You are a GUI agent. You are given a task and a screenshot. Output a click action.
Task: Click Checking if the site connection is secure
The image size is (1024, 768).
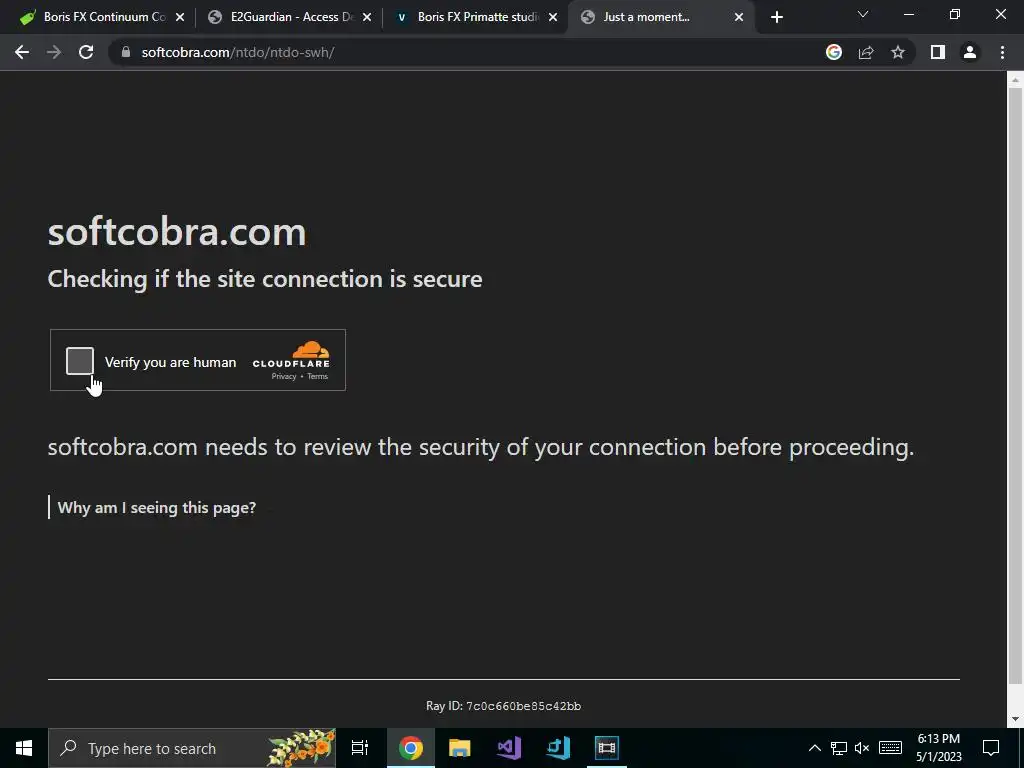[x=265, y=280]
